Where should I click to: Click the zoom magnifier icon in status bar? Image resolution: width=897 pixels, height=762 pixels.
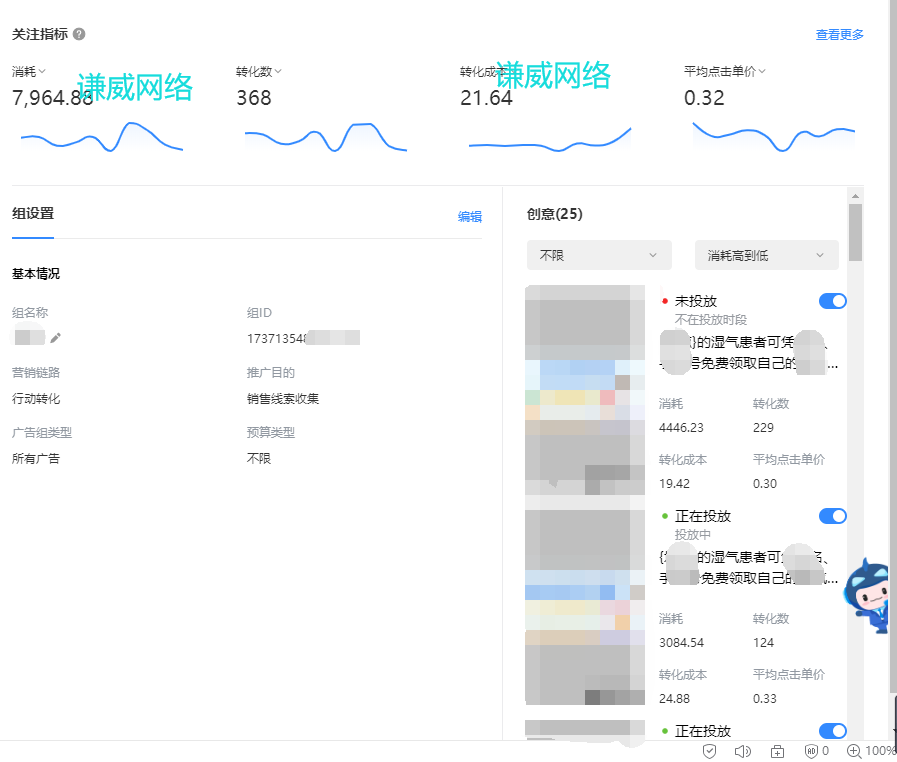click(854, 751)
